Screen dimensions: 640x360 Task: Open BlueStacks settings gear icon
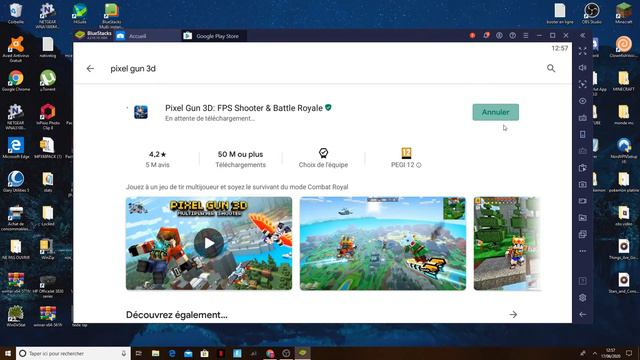[582, 298]
